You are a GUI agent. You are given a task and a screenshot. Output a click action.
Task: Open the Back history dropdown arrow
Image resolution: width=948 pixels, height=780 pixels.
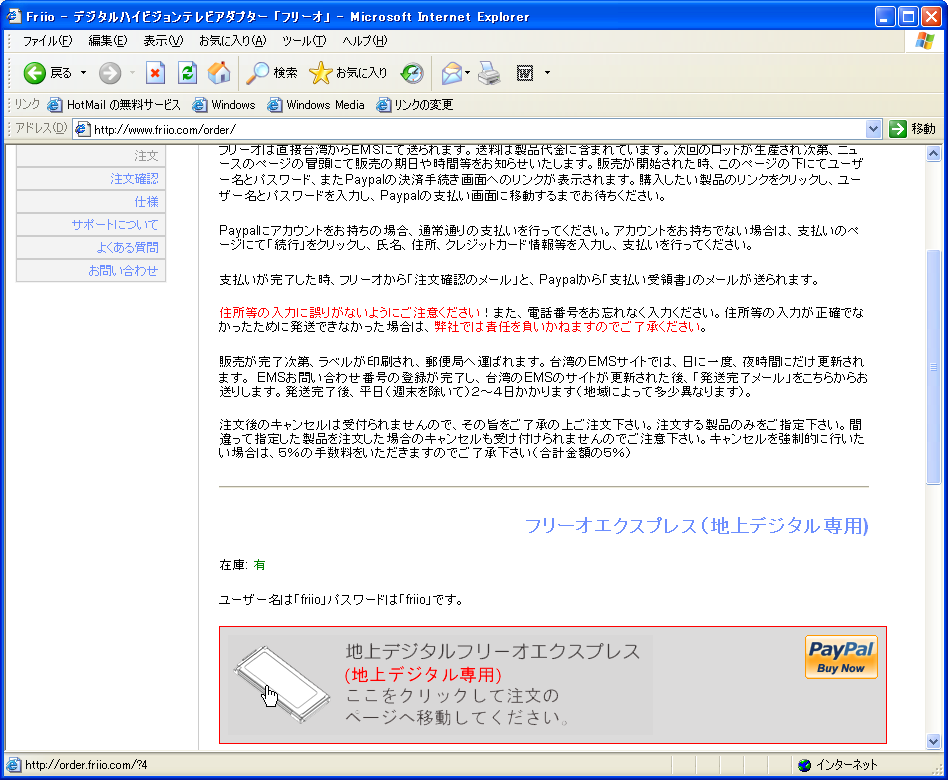click(x=83, y=73)
